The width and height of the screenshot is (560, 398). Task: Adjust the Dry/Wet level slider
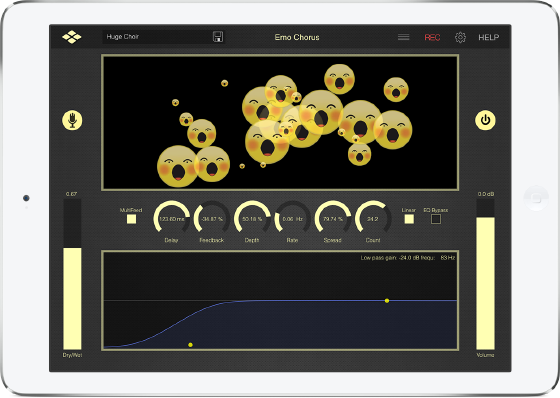click(x=72, y=274)
